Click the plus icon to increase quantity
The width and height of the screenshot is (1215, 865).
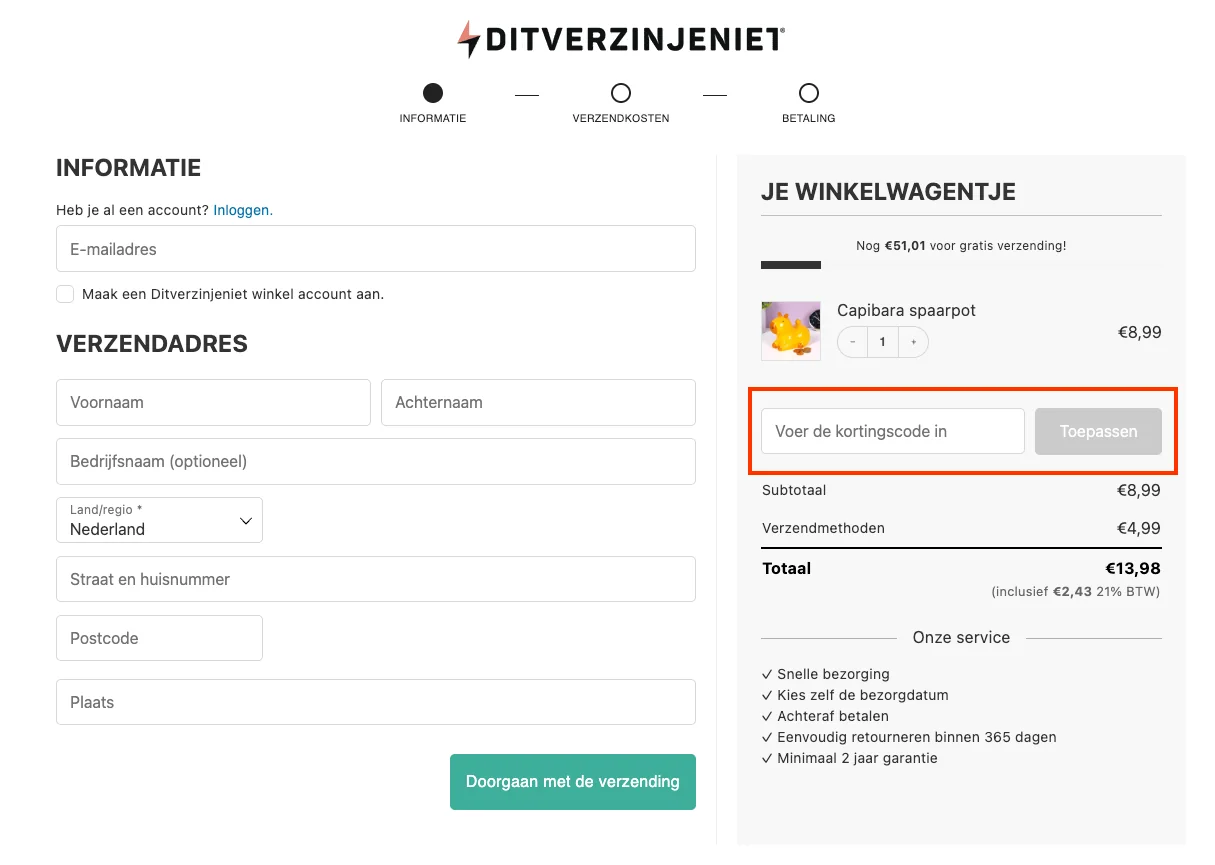pyautogui.click(x=913, y=342)
